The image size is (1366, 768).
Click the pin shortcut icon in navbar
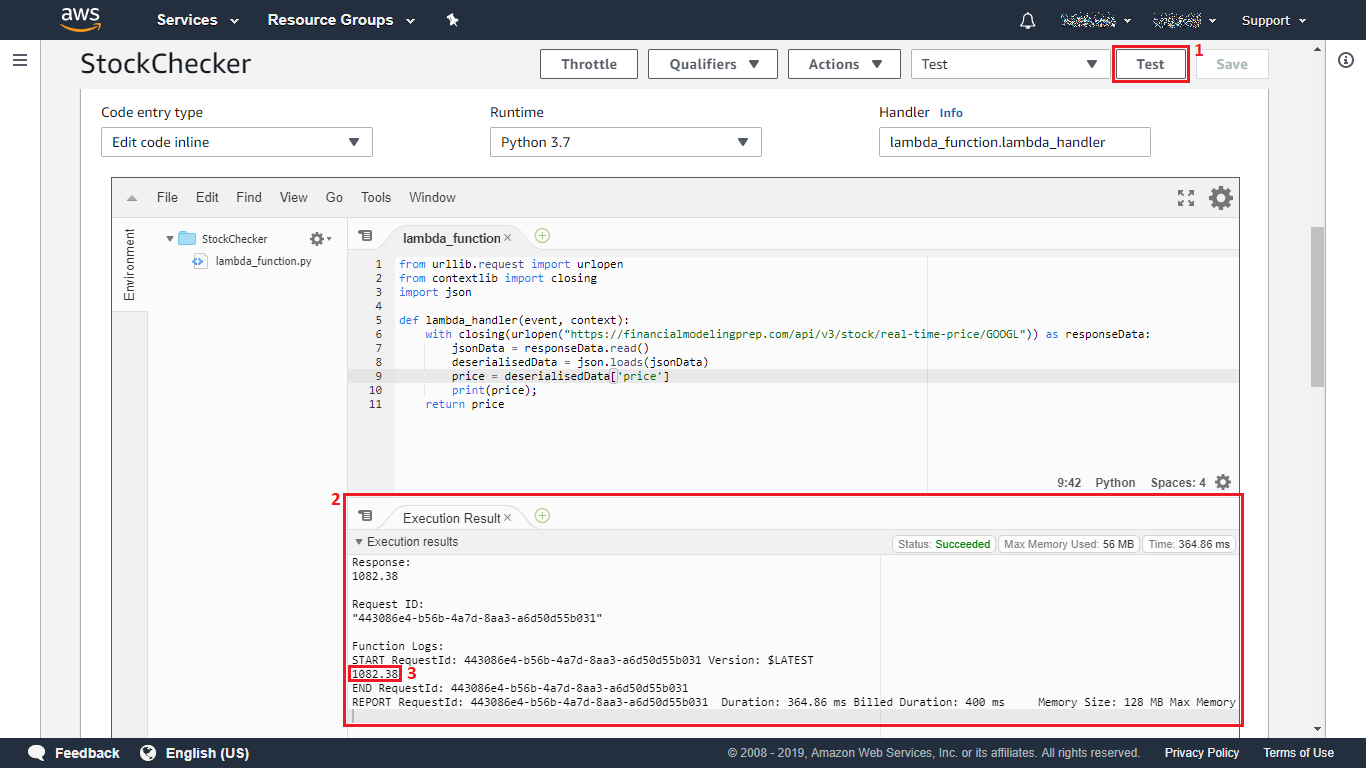click(452, 20)
